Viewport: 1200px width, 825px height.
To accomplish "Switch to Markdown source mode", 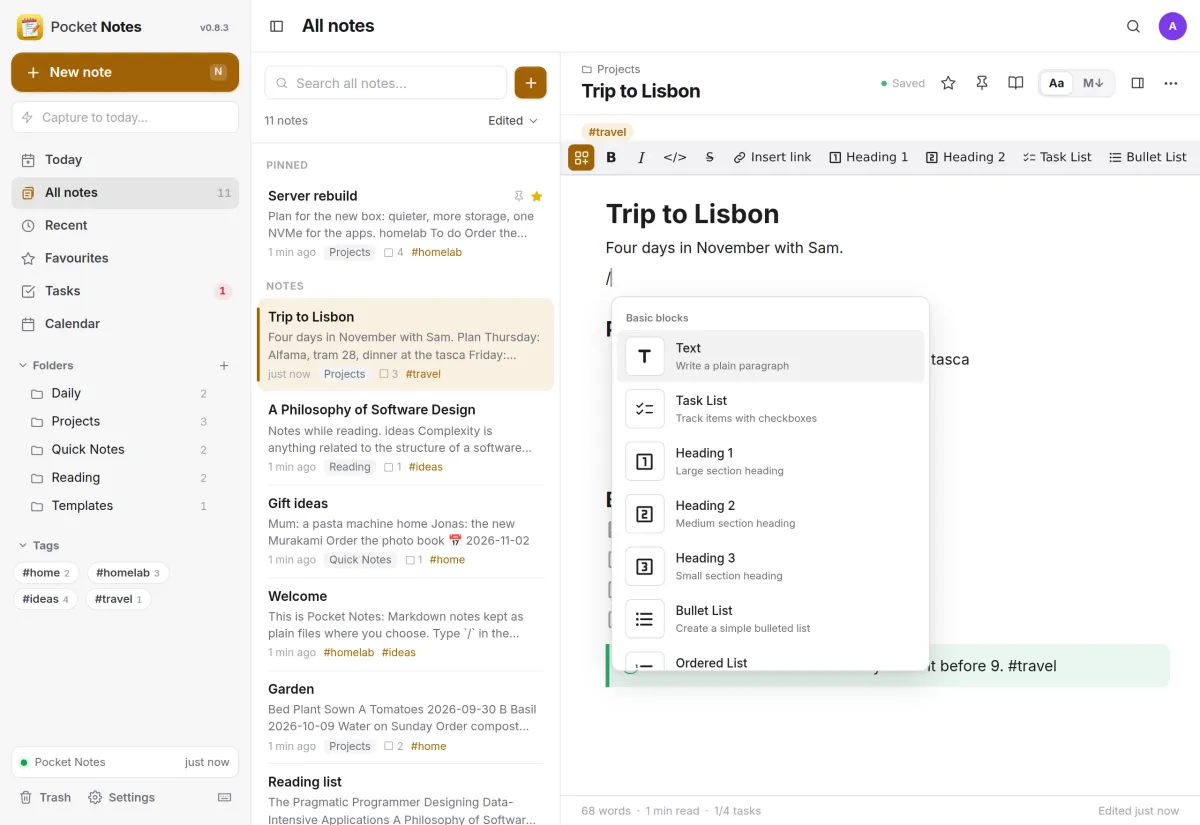I will point(1093,83).
